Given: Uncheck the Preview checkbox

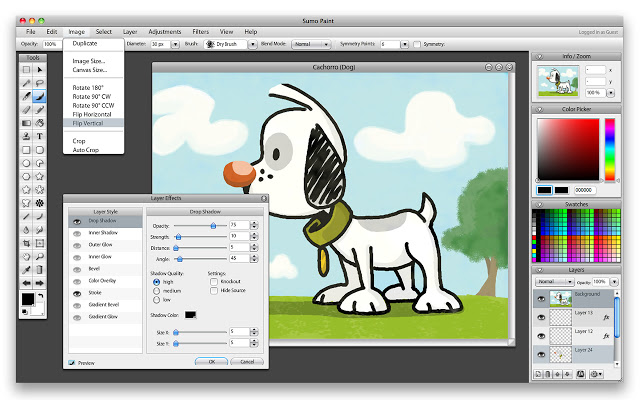Looking at the screenshot, I should point(72,362).
